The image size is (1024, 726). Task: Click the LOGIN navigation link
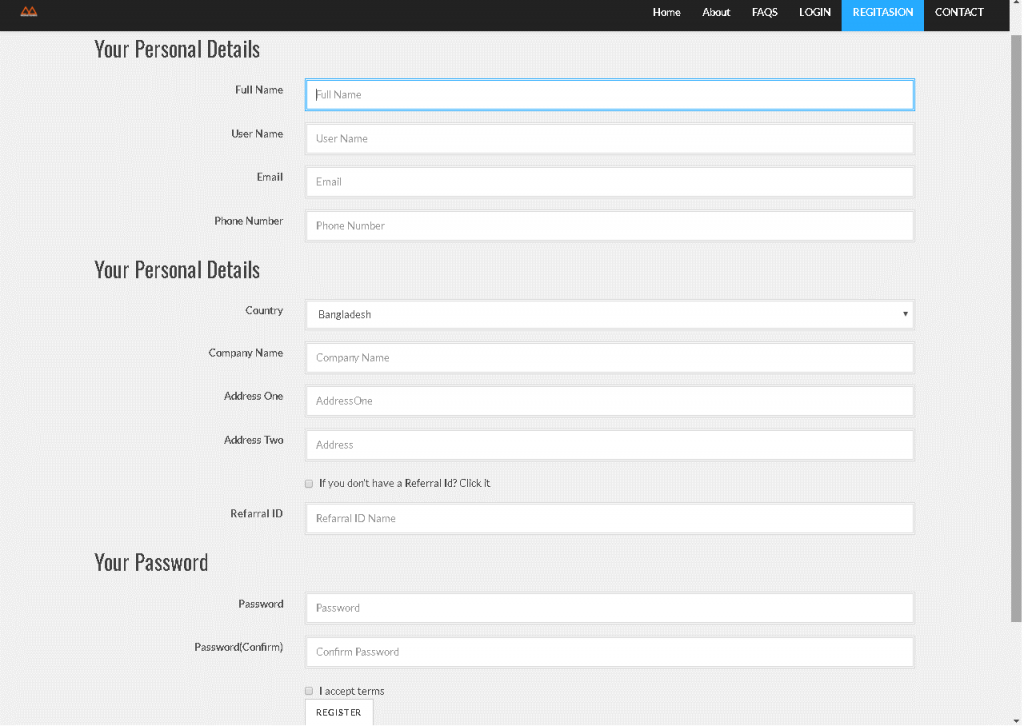coord(814,13)
